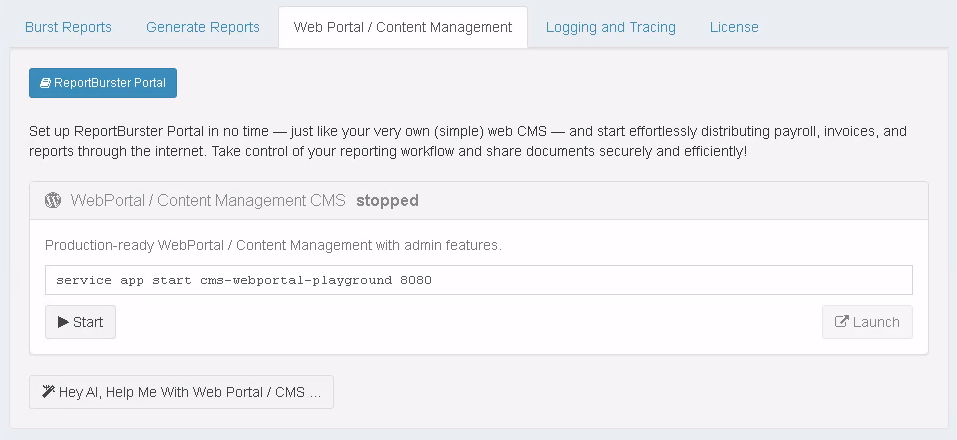Click the "Set up ReportBurster Portal" intro paragraph
Image resolution: width=957 pixels, height=440 pixels.
(468, 141)
